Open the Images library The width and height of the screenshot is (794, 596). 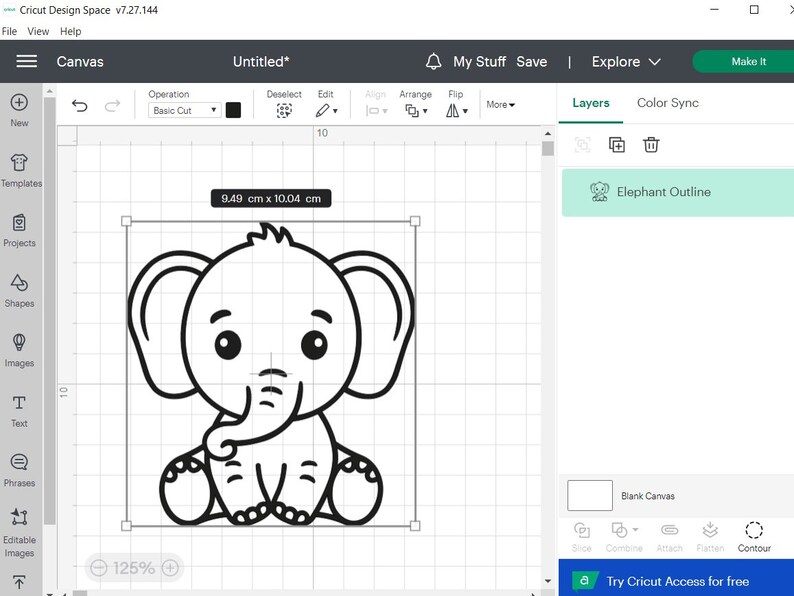(x=19, y=350)
